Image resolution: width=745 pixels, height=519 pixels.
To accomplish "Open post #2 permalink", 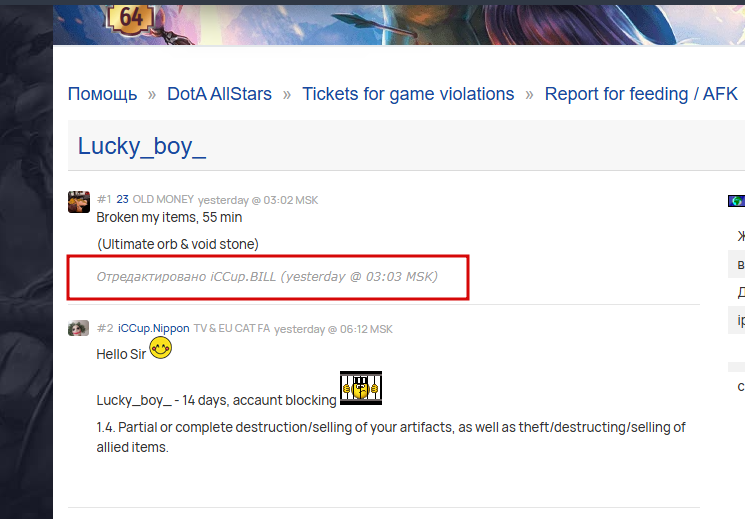I will pos(105,328).
